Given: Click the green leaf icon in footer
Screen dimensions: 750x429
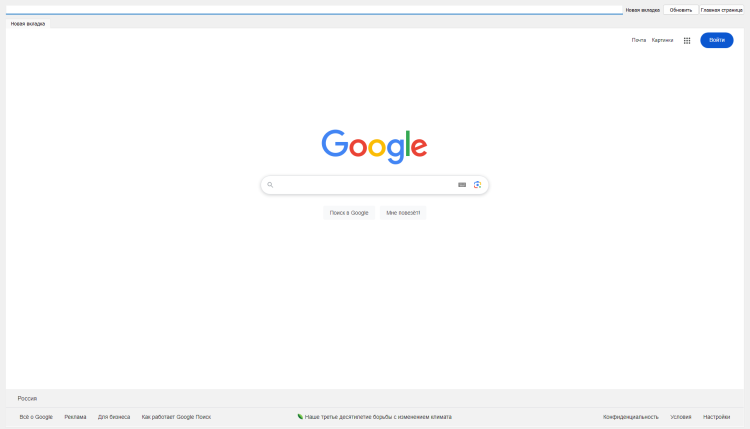Looking at the screenshot, I should (x=300, y=417).
